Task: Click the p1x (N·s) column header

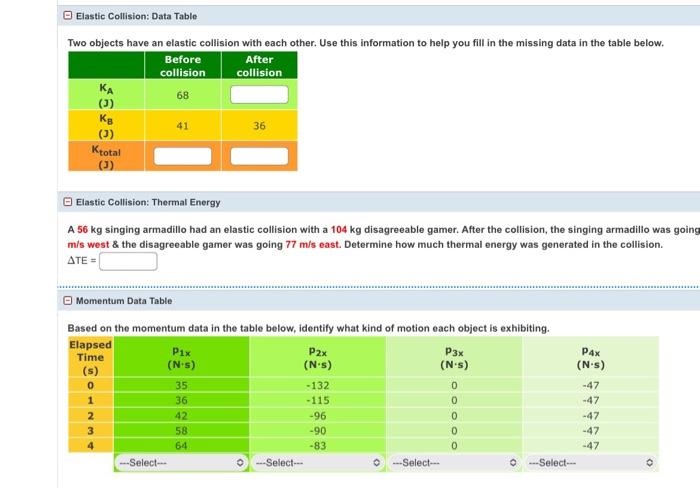Action: (181, 358)
